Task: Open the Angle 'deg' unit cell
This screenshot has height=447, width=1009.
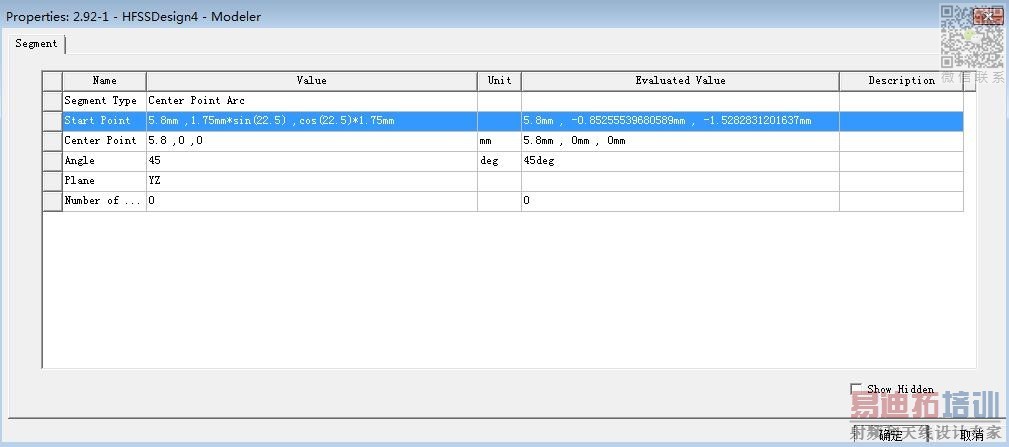Action: [499, 161]
